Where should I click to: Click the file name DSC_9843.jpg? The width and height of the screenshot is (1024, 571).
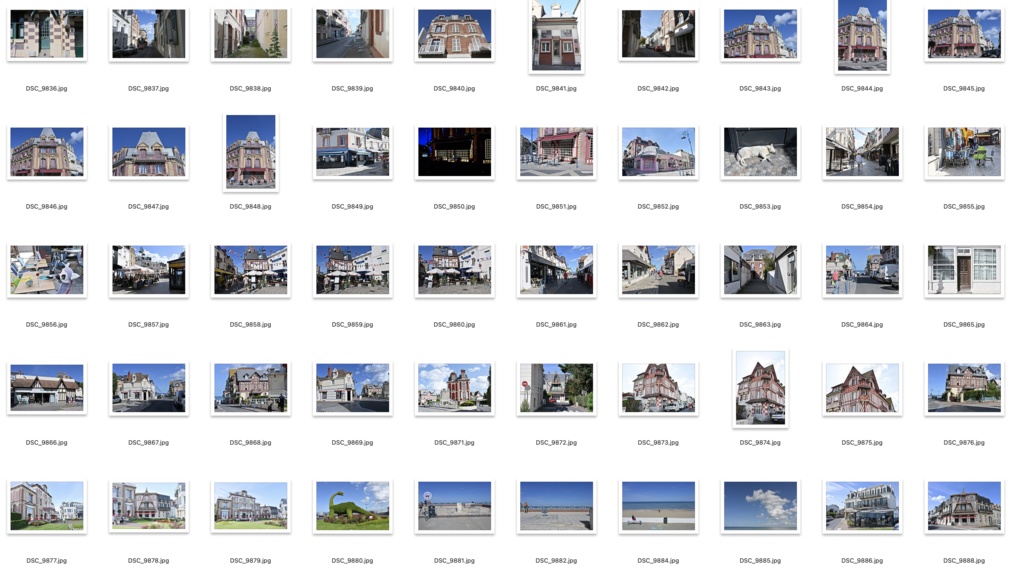click(760, 88)
